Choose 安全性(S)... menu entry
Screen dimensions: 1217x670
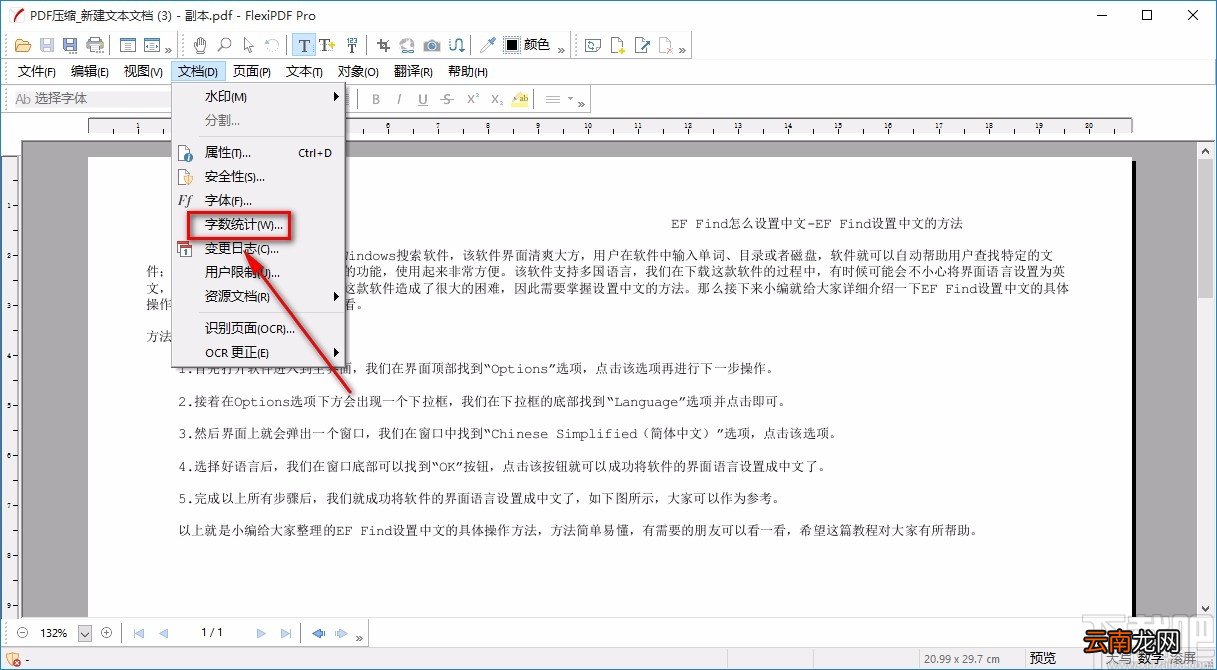point(259,177)
